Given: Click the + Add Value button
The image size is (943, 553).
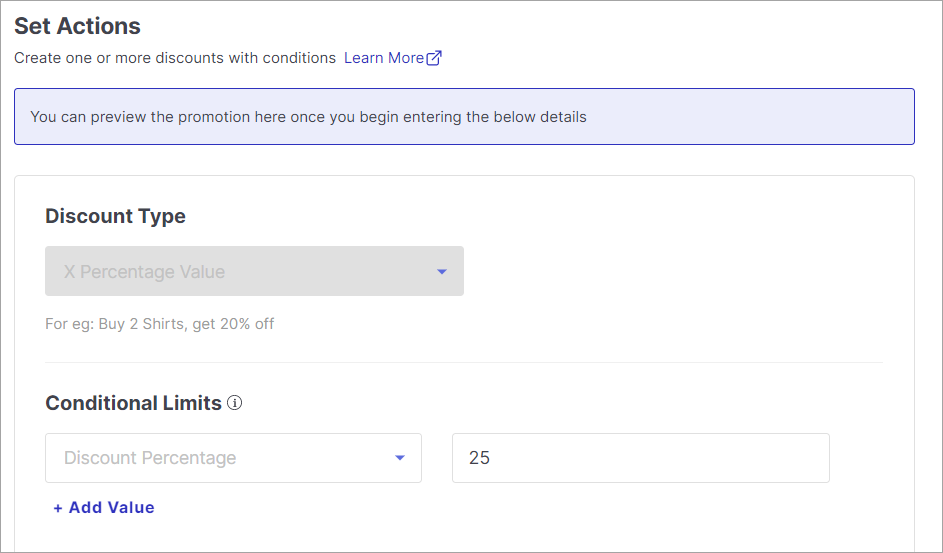Looking at the screenshot, I should point(104,507).
